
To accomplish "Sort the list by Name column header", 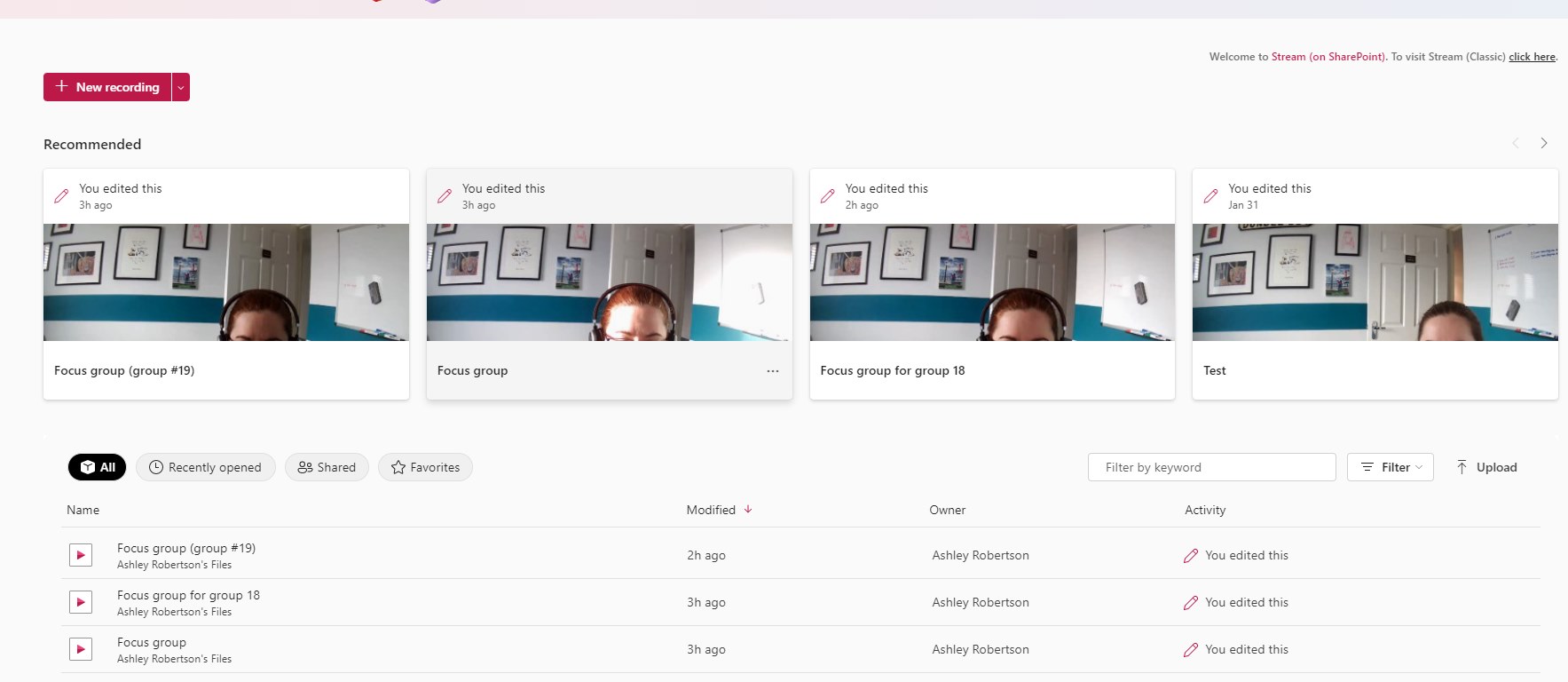I will click(x=83, y=510).
